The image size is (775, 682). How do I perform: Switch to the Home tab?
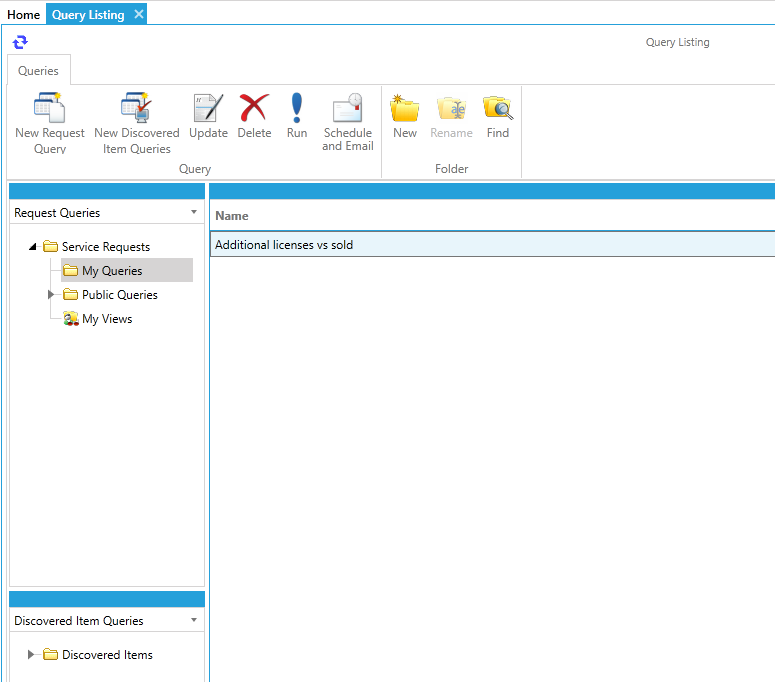tap(23, 15)
